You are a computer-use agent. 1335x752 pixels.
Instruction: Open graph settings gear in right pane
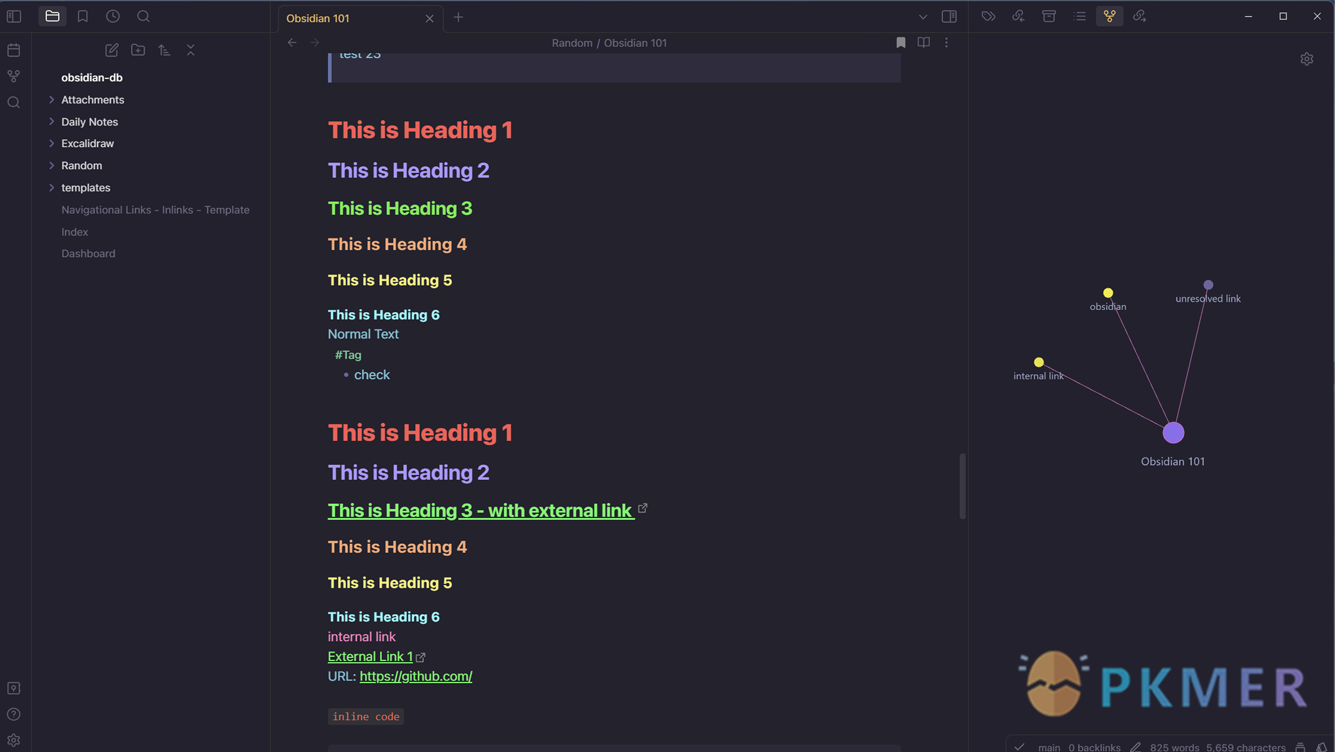(x=1307, y=59)
